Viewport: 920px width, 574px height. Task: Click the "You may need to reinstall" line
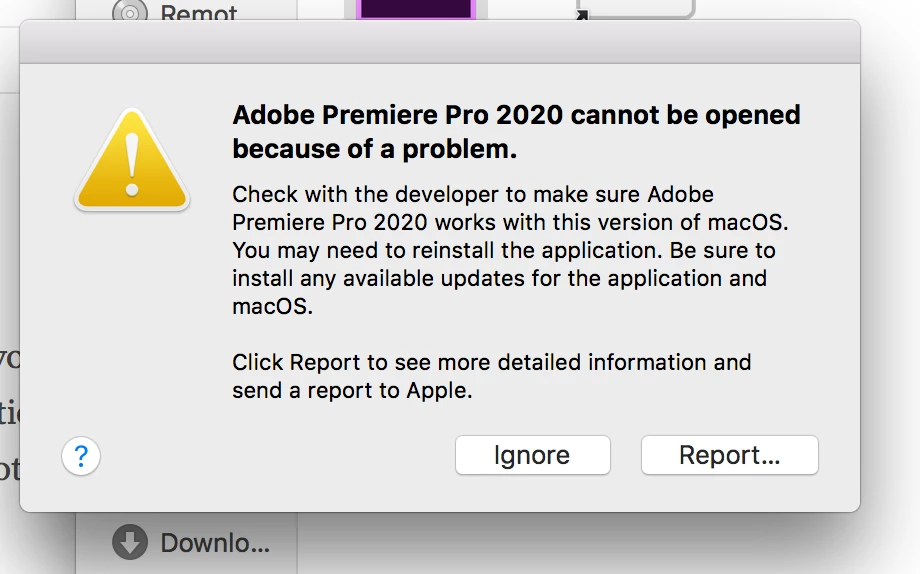click(504, 250)
